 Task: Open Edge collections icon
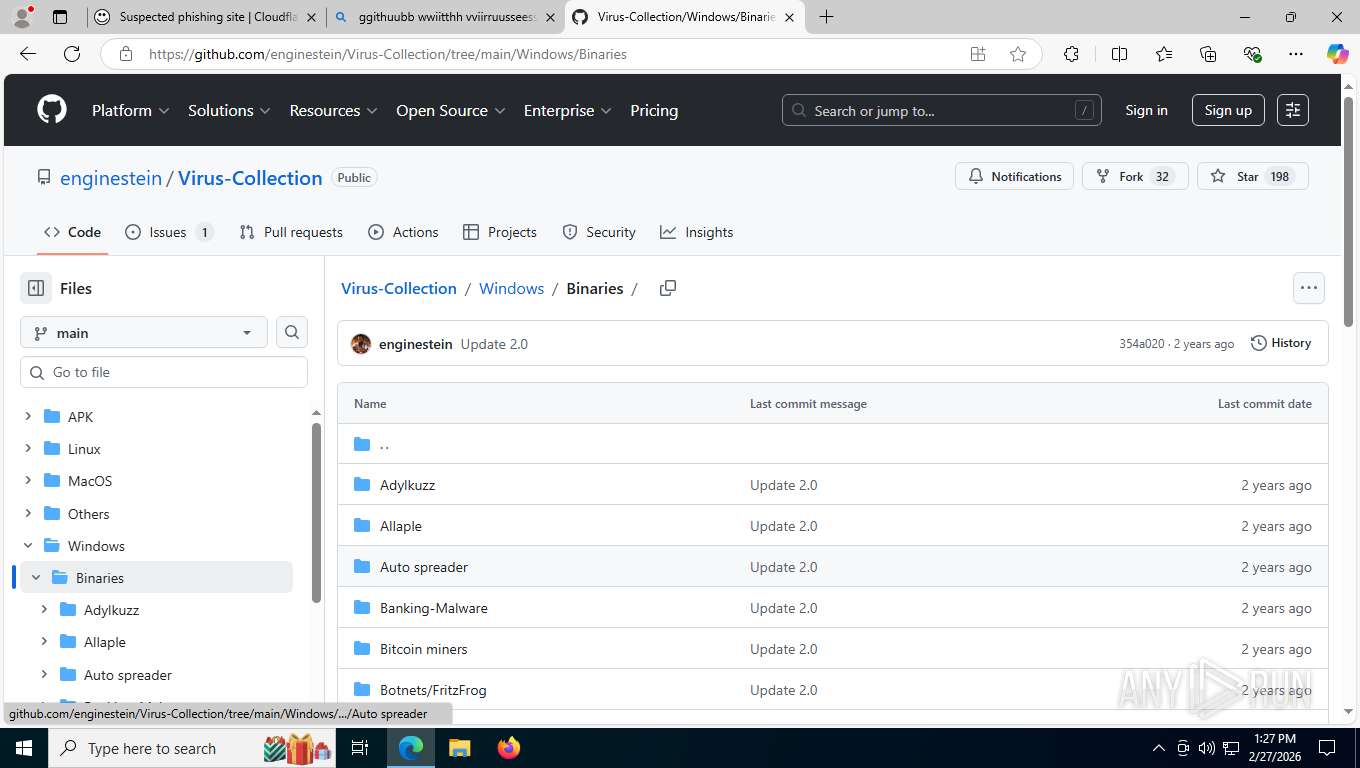tap(1208, 54)
